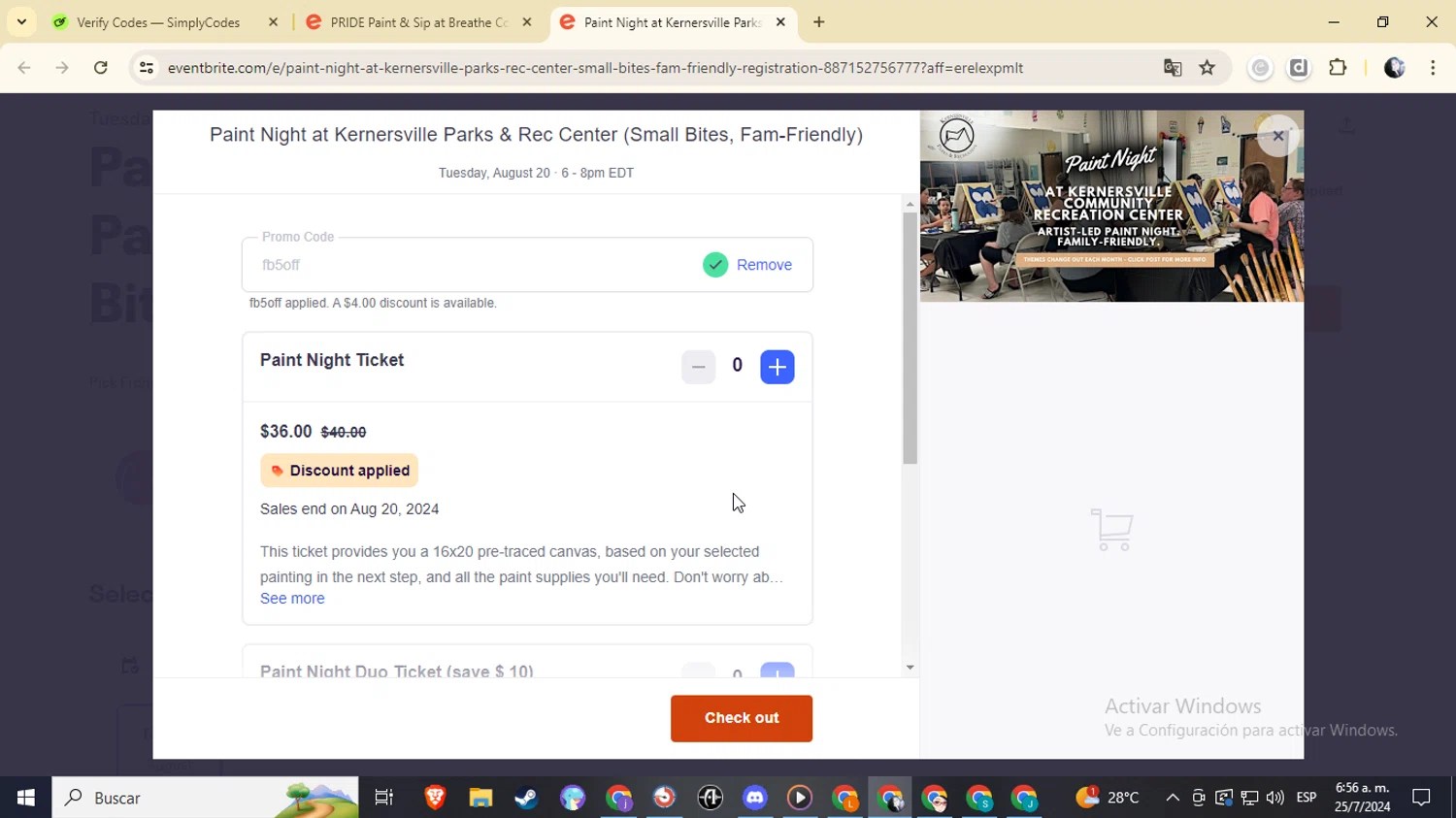
Task: Open Chrome three-dot menu
Action: click(1433, 68)
